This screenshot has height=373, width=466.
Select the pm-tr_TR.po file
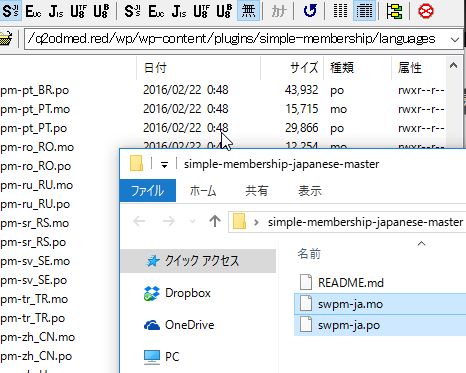[33, 318]
